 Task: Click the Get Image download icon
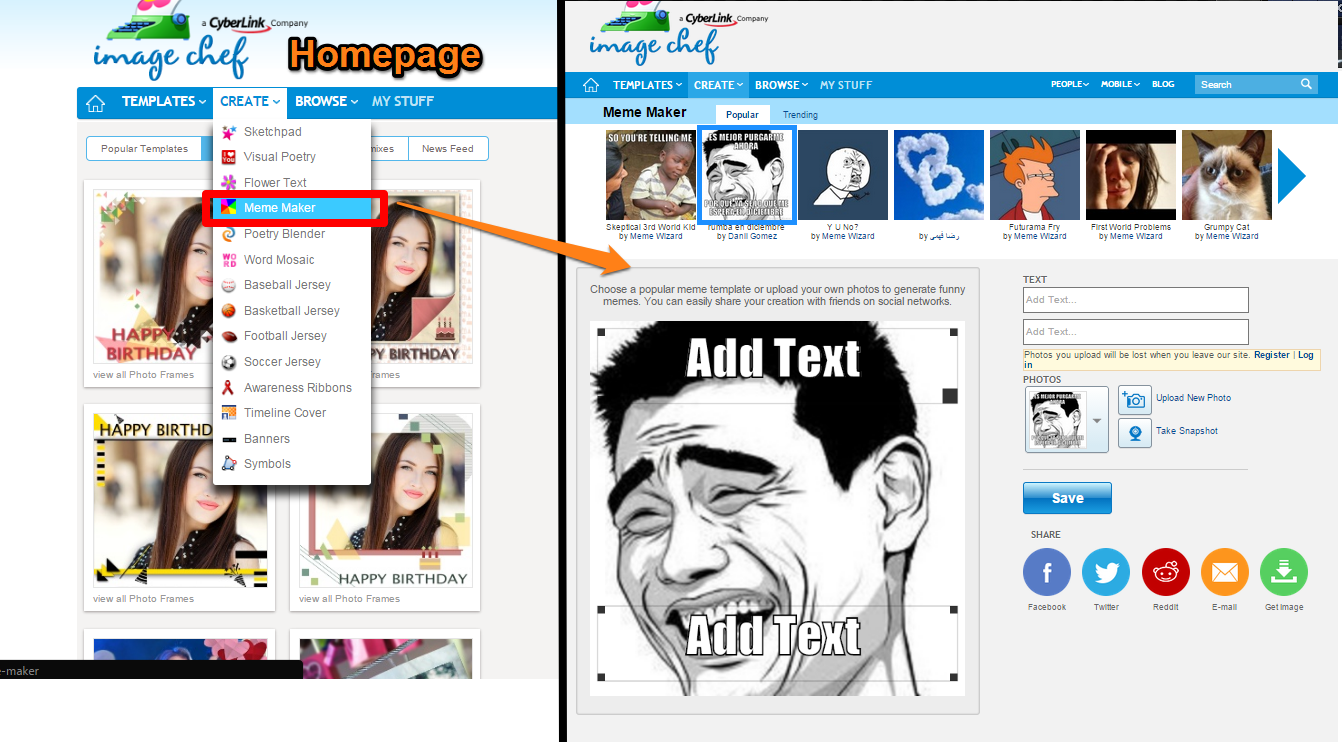click(1284, 573)
